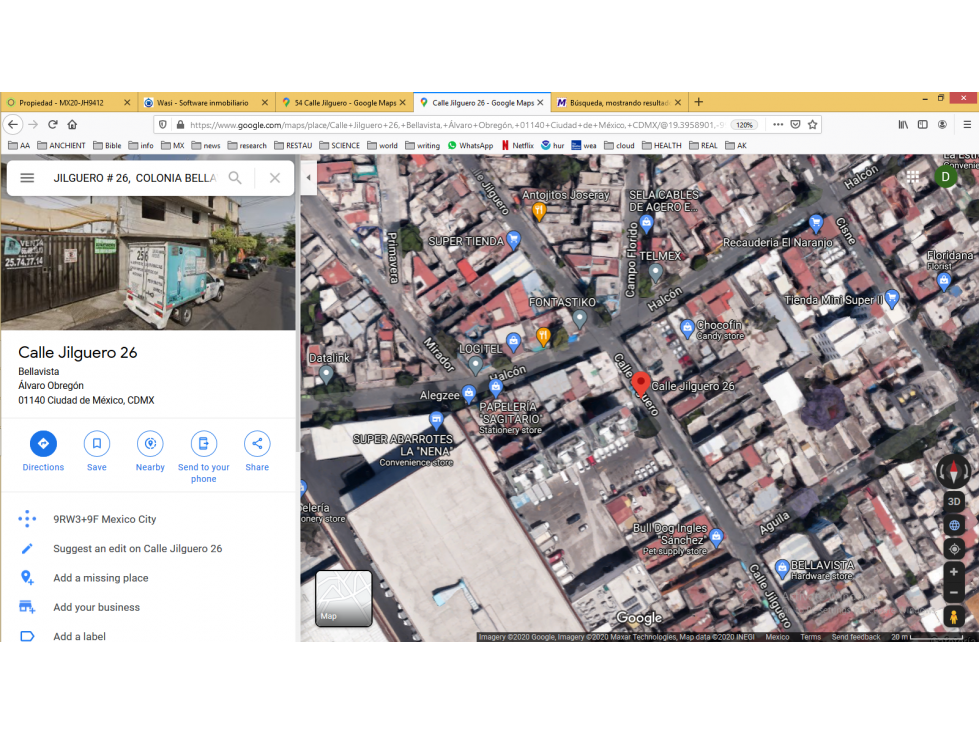Copy plus code 9RW3+9F Mexico City
The height and width of the screenshot is (734, 979).
coord(104,519)
